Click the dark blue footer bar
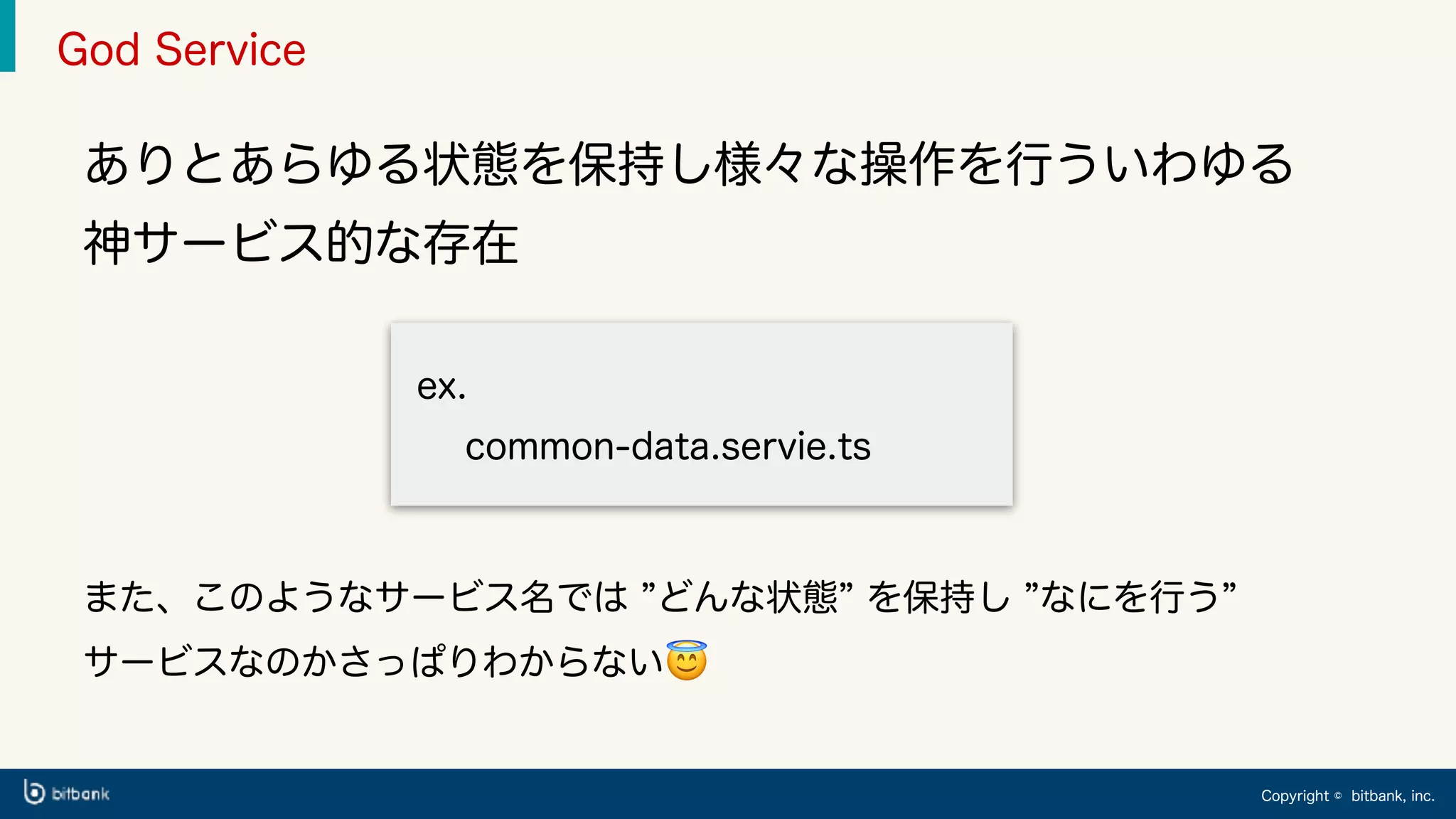1456x819 pixels. 728,793
